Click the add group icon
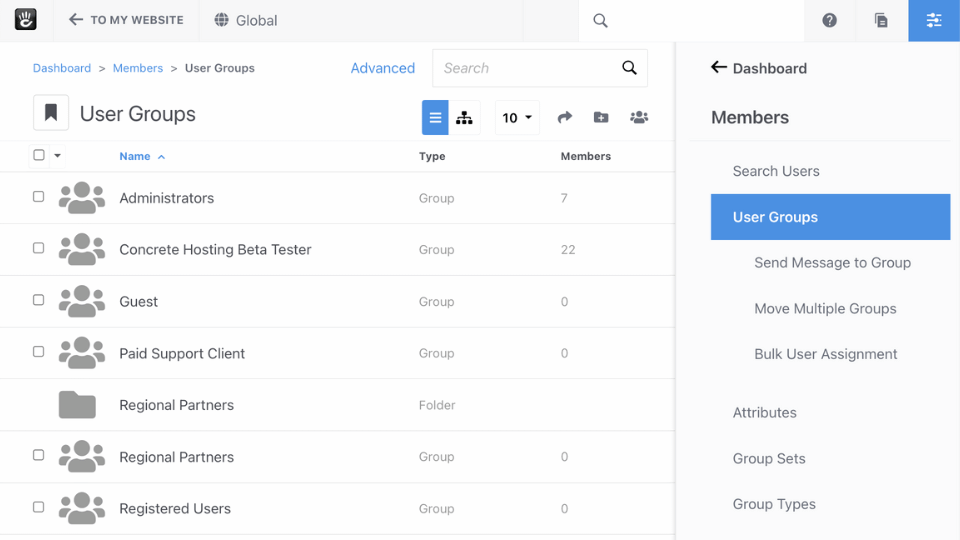Screen dimensions: 960x540 639,117
